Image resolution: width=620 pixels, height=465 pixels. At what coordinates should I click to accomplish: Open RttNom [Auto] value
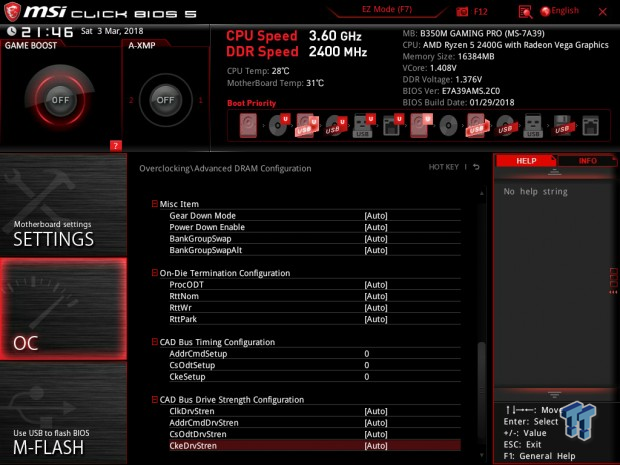click(376, 296)
